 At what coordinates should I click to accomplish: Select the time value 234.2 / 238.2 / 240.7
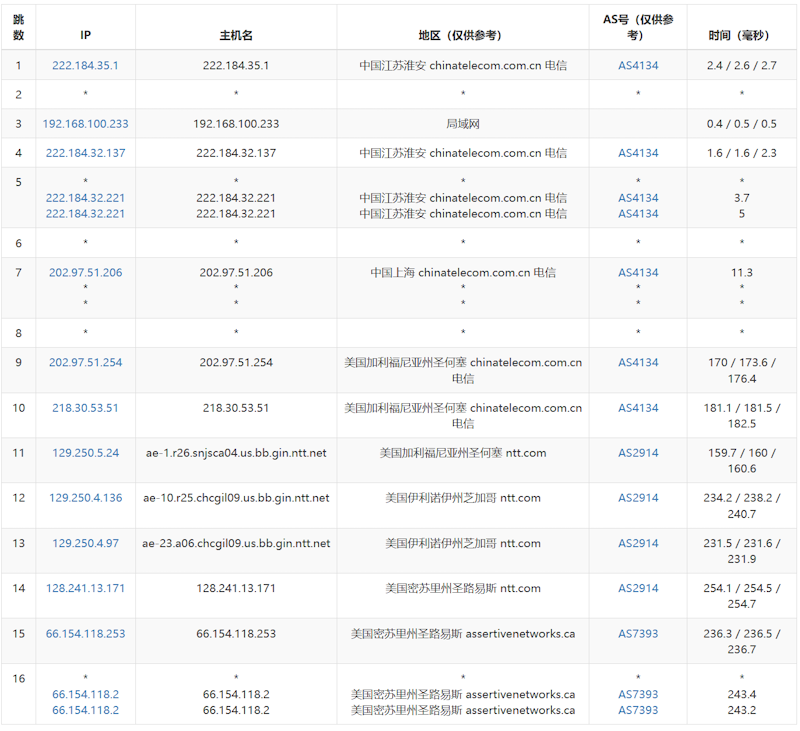point(742,506)
